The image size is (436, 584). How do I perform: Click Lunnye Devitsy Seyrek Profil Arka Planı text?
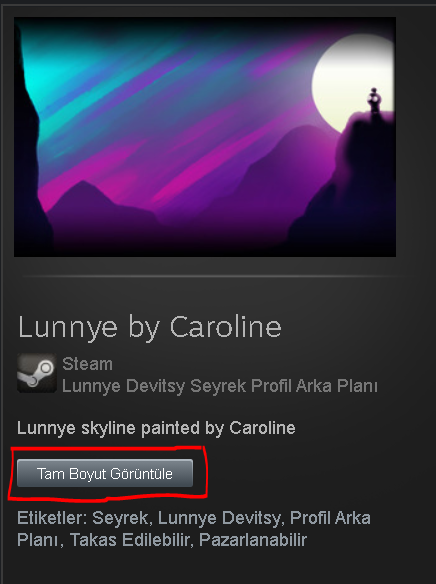(220, 386)
